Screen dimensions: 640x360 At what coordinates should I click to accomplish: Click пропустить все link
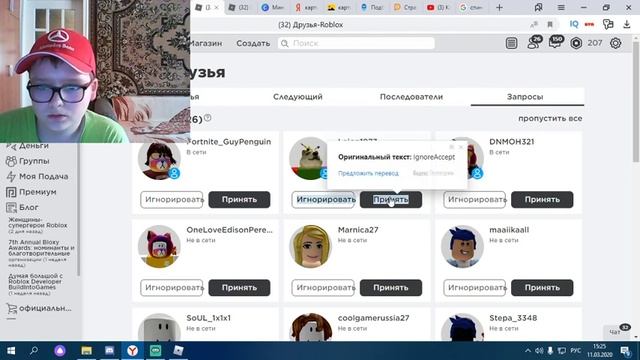point(550,118)
